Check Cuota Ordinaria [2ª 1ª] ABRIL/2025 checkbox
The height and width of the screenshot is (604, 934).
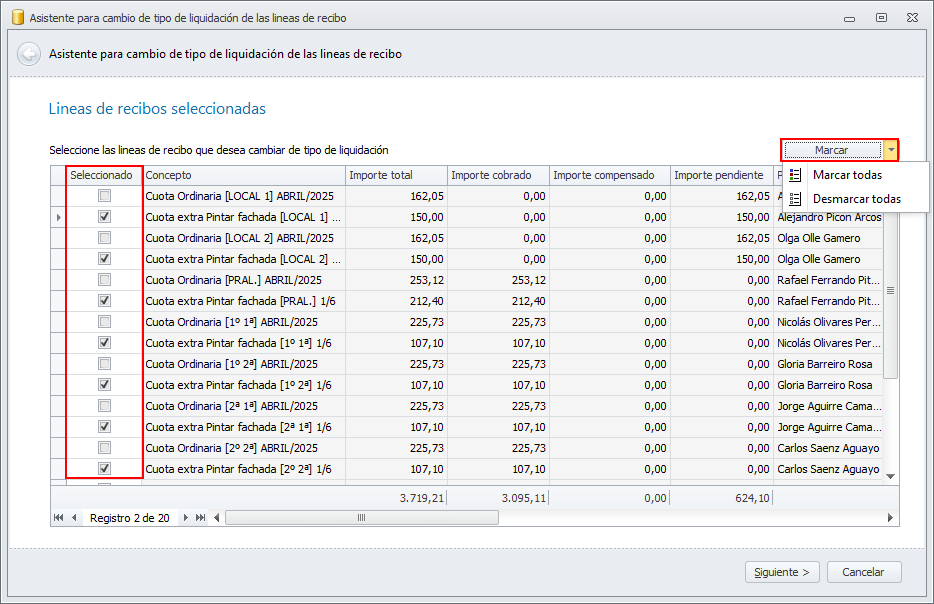(x=104, y=406)
